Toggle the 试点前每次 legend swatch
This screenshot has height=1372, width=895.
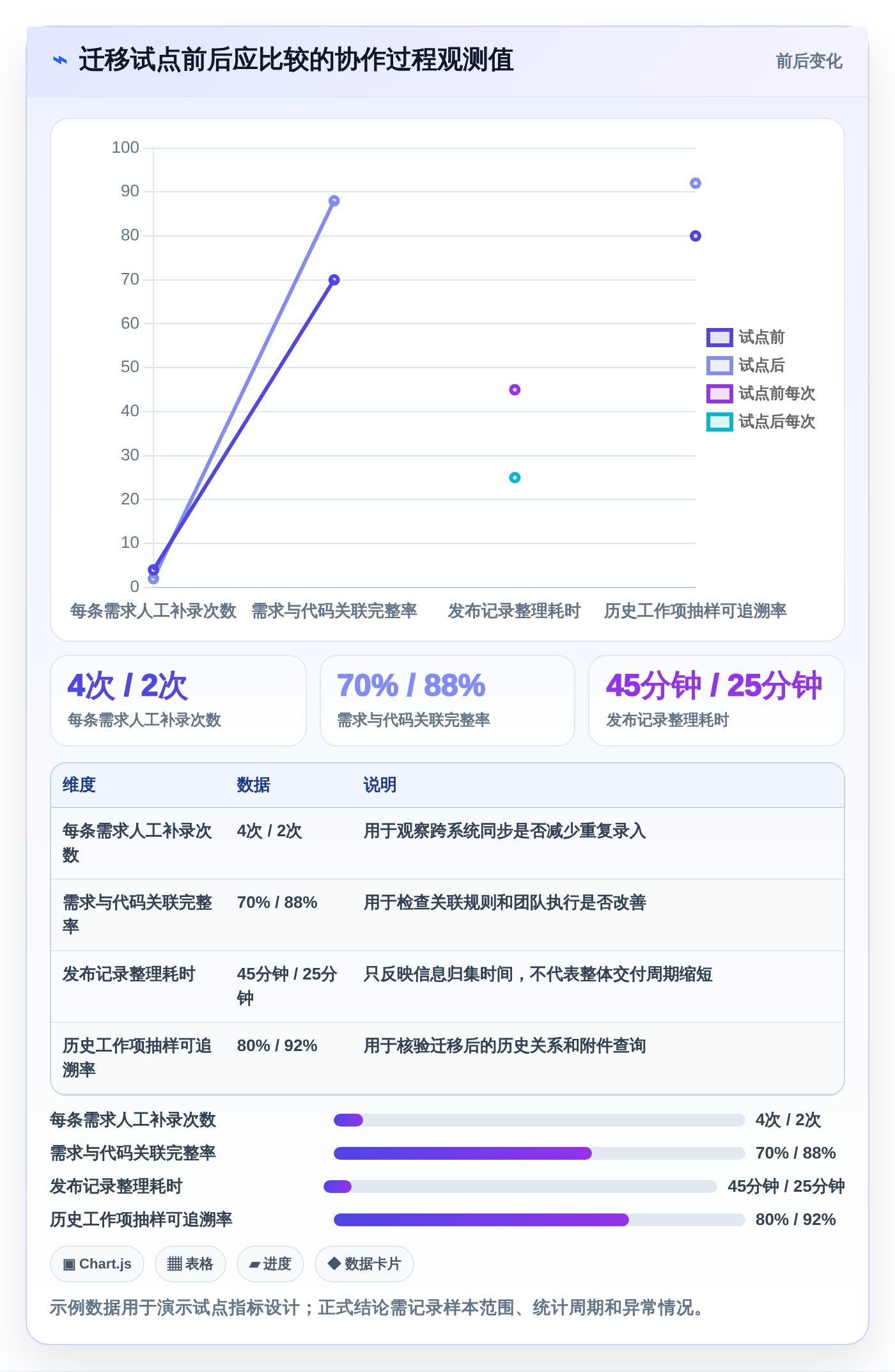(x=719, y=394)
